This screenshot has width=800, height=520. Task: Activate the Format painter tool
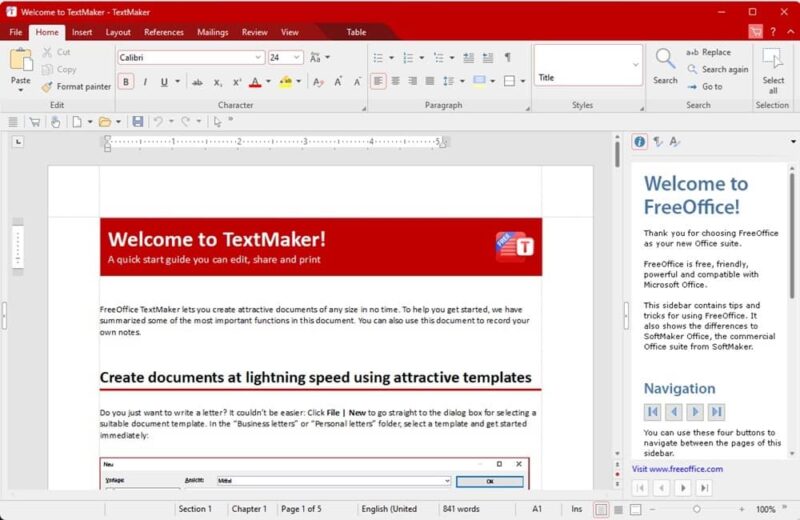76,87
